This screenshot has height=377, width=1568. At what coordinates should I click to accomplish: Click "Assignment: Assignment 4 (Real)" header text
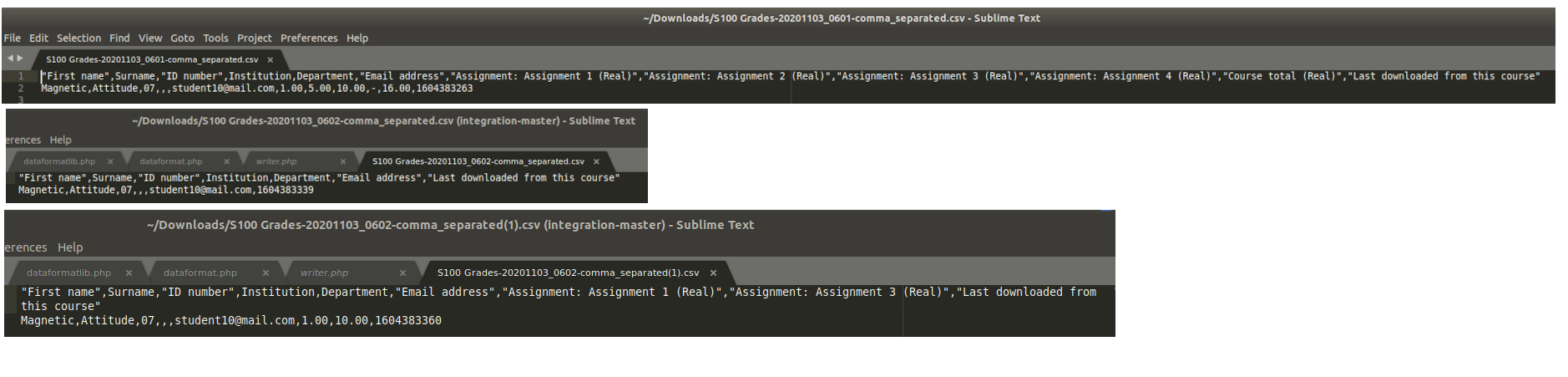[x=1123, y=76]
